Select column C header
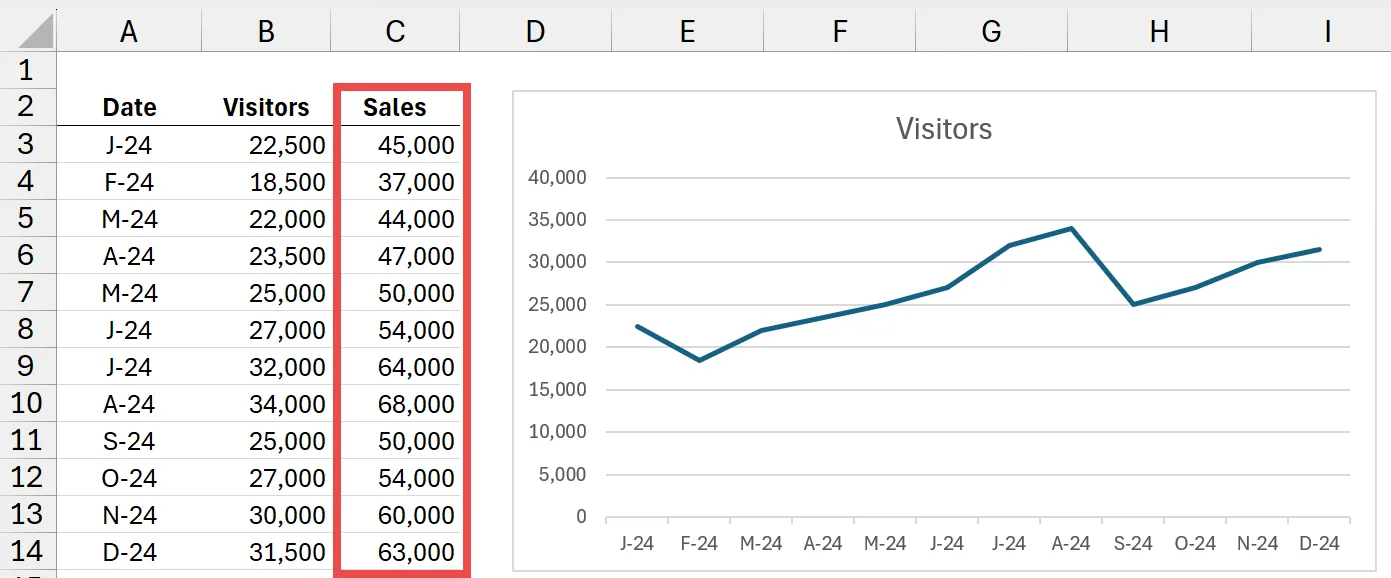This screenshot has width=1391, height=578. 395,31
